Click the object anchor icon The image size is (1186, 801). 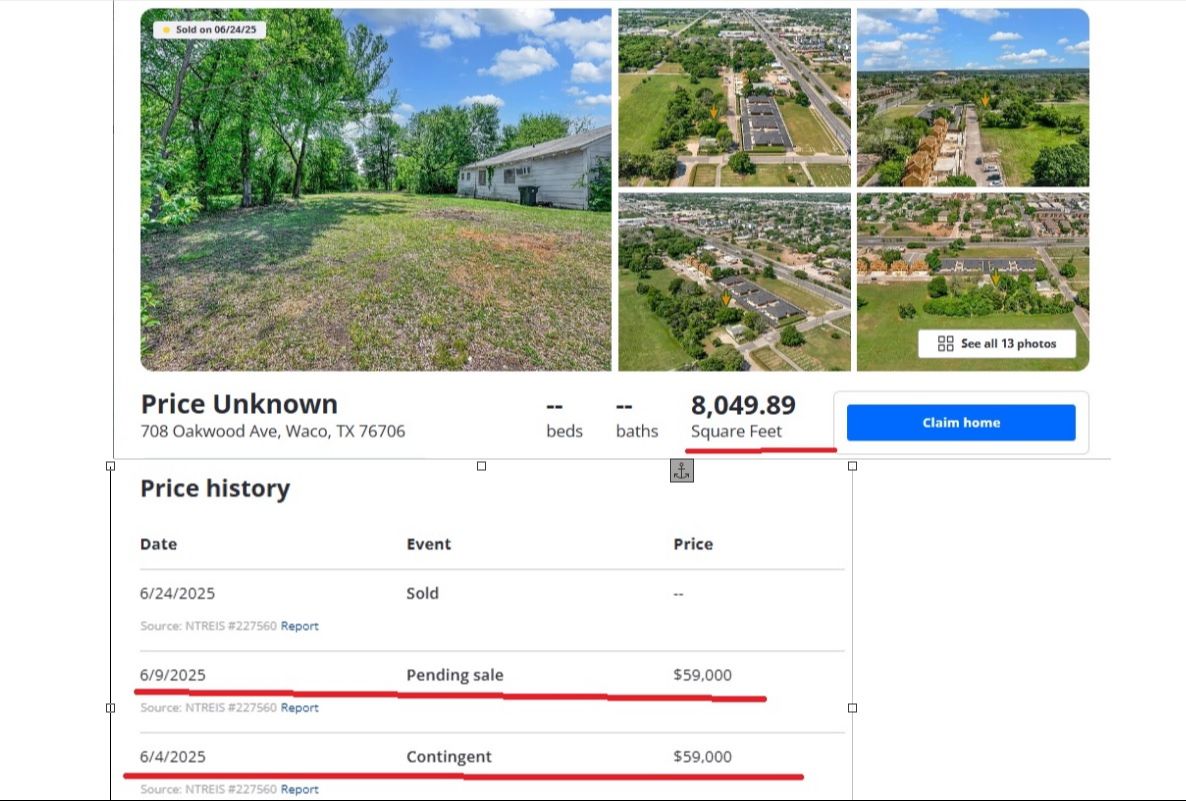pos(681,471)
